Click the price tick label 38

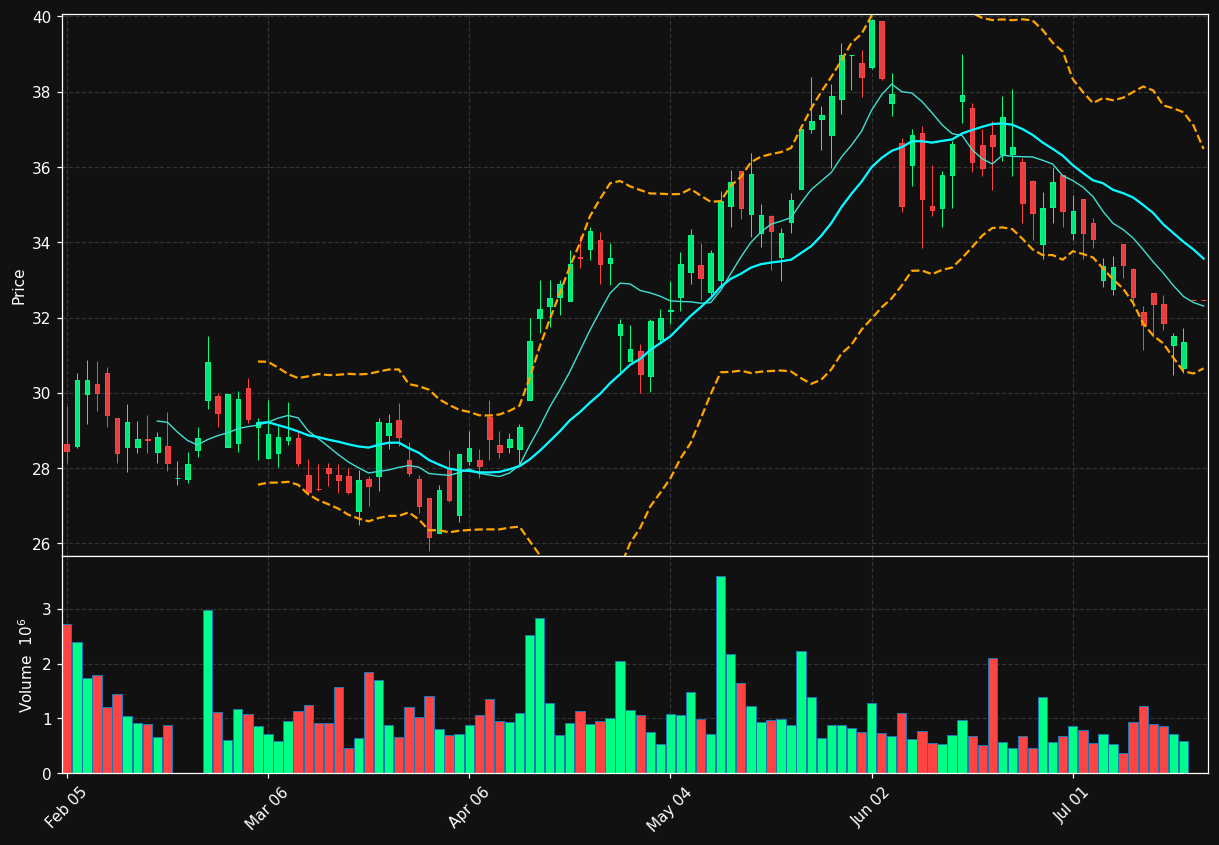click(42, 92)
